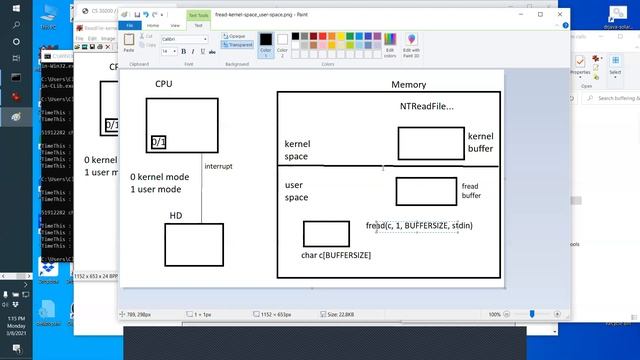Open the This PC desktop icon

(48, 18)
